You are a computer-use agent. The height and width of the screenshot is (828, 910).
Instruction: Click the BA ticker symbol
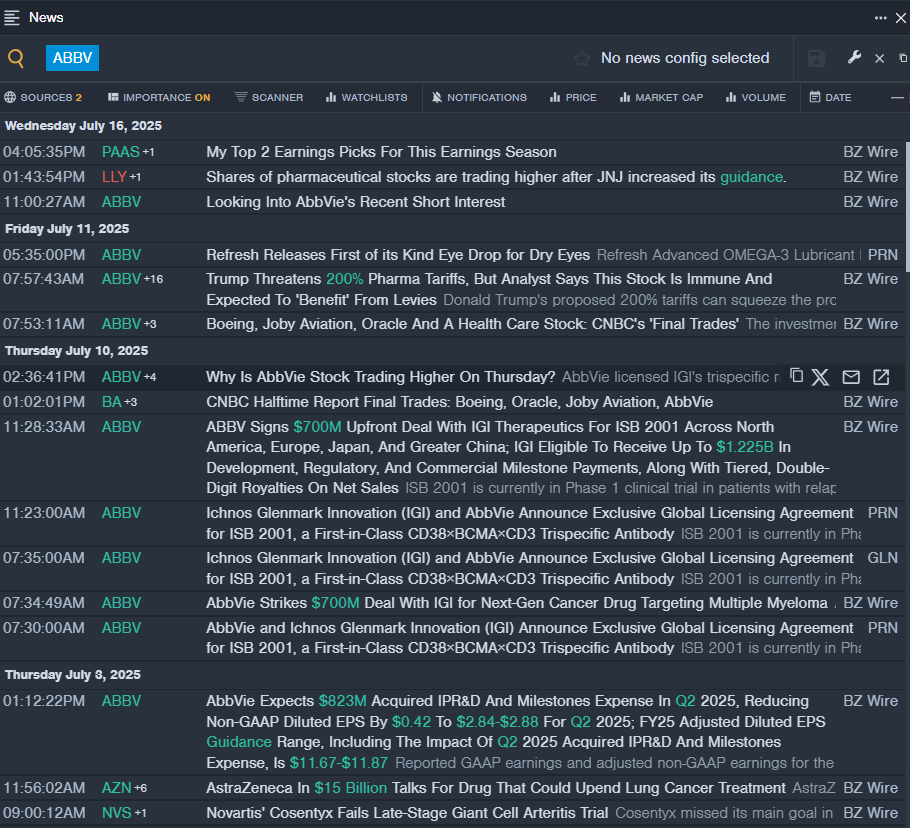[111, 402]
